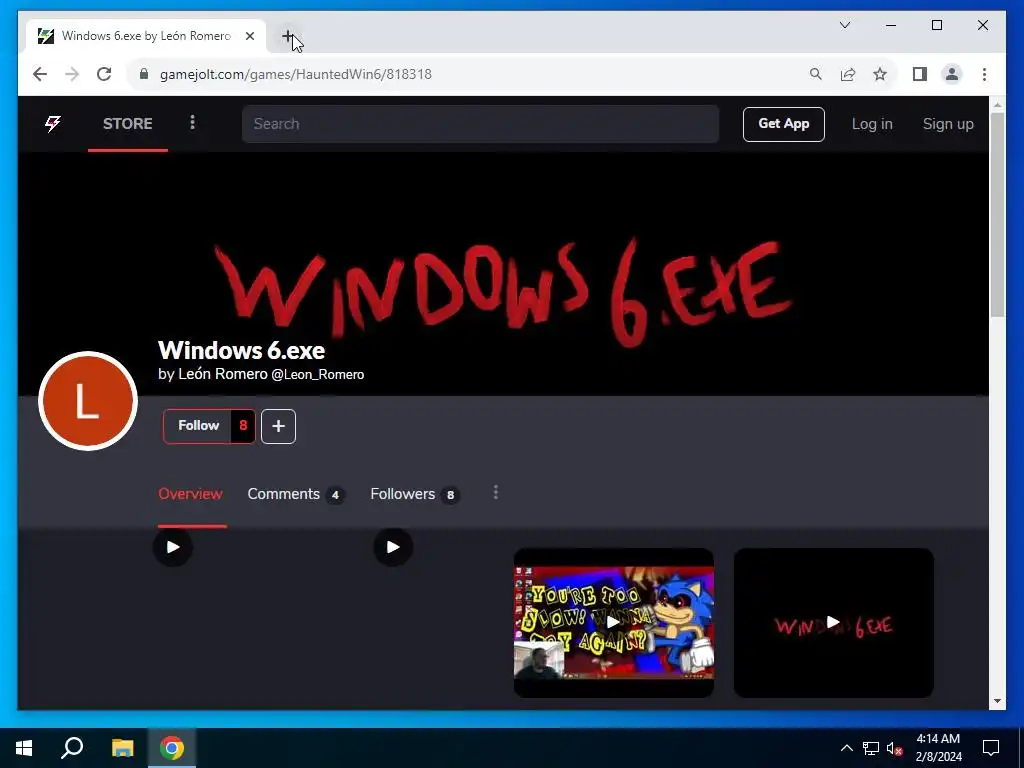Click the Chrome taskbar icon
Viewport: 1024px width, 768px height.
click(x=172, y=748)
